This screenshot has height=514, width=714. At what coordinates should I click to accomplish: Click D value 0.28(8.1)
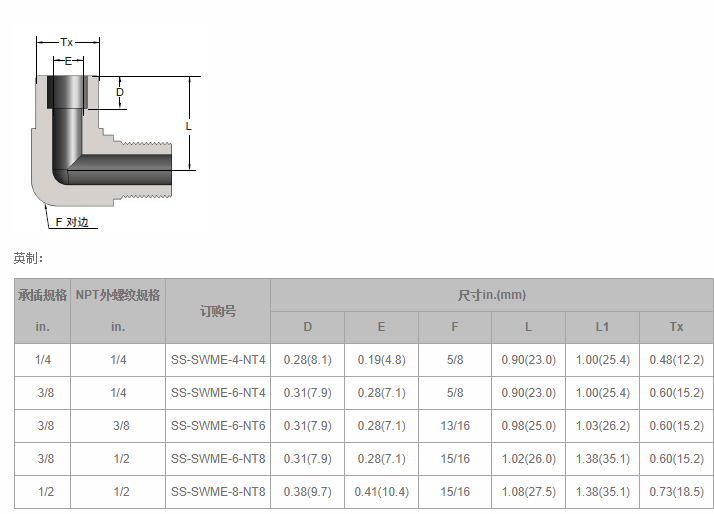[308, 360]
